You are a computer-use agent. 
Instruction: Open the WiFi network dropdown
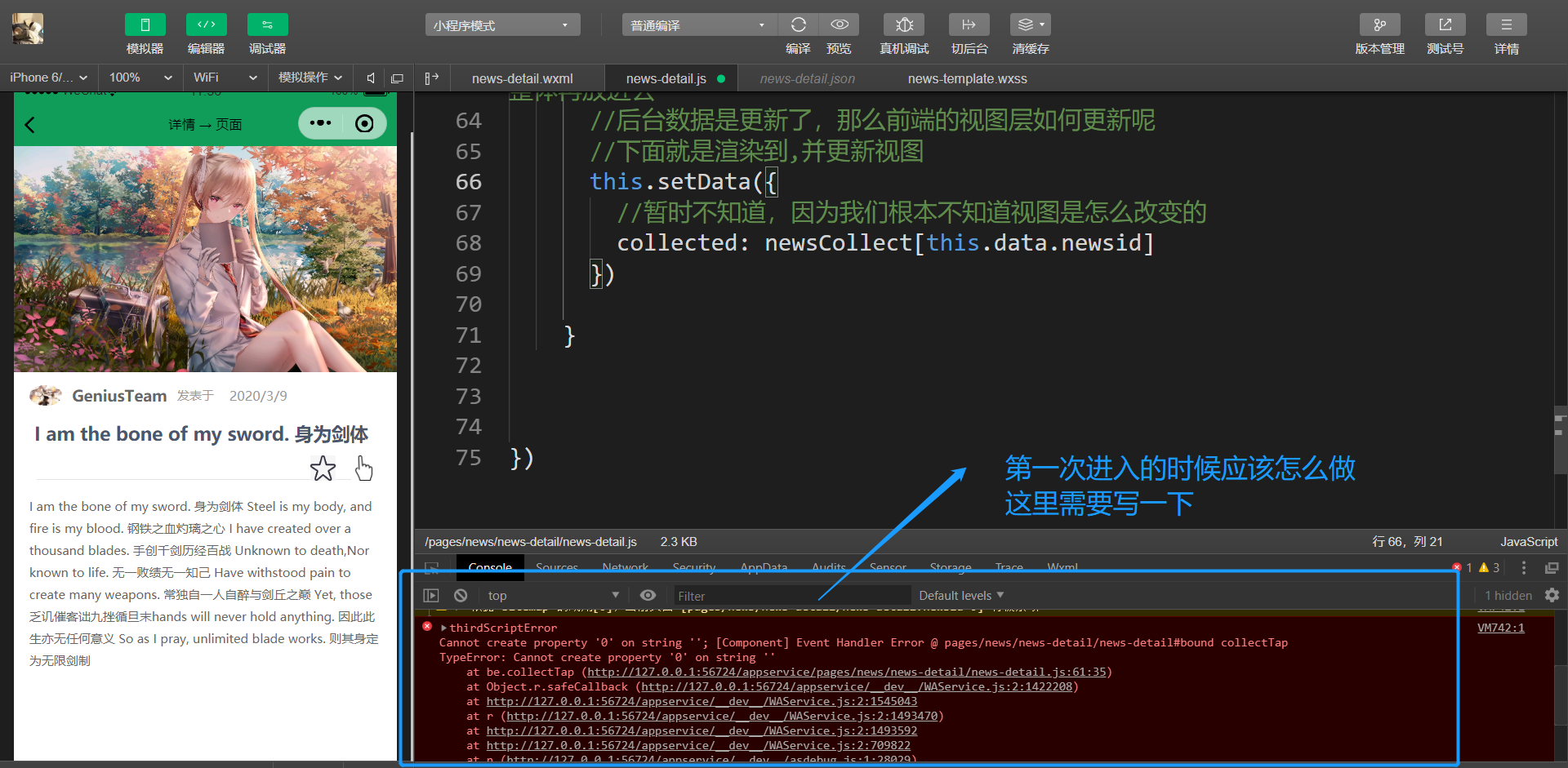click(x=225, y=78)
